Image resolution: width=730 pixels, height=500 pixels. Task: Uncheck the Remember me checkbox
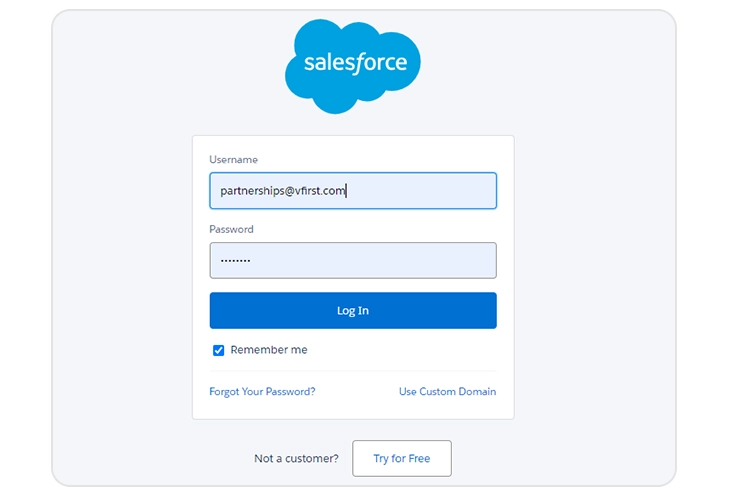pos(218,350)
